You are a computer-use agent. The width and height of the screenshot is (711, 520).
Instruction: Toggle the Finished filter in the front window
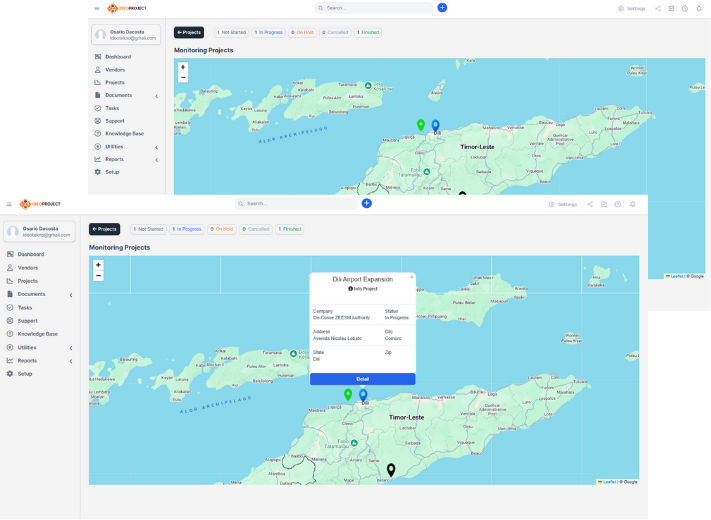coord(290,229)
